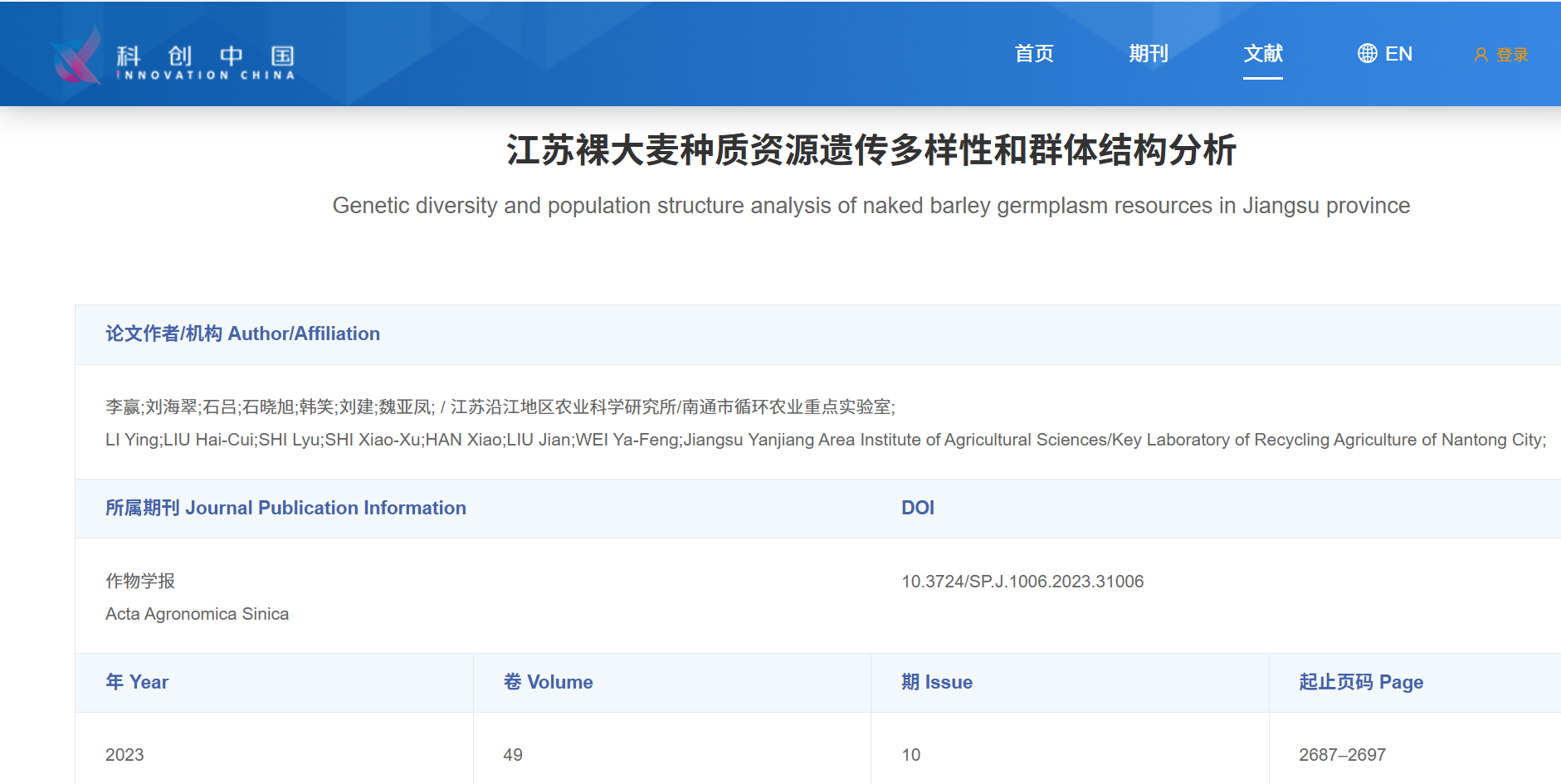Click the DOI number 10.3724/SP.J.1006.2023.31006
The height and width of the screenshot is (784, 1561).
click(x=1022, y=582)
